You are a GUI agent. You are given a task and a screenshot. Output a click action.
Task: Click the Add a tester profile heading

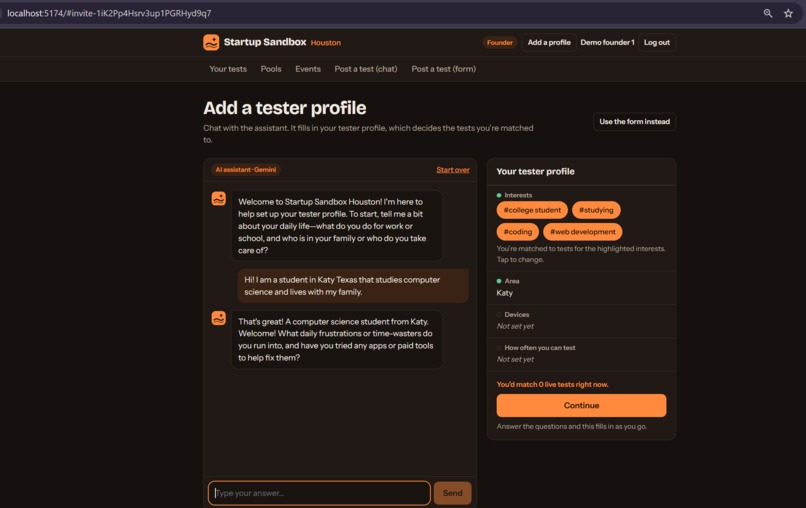(x=285, y=108)
